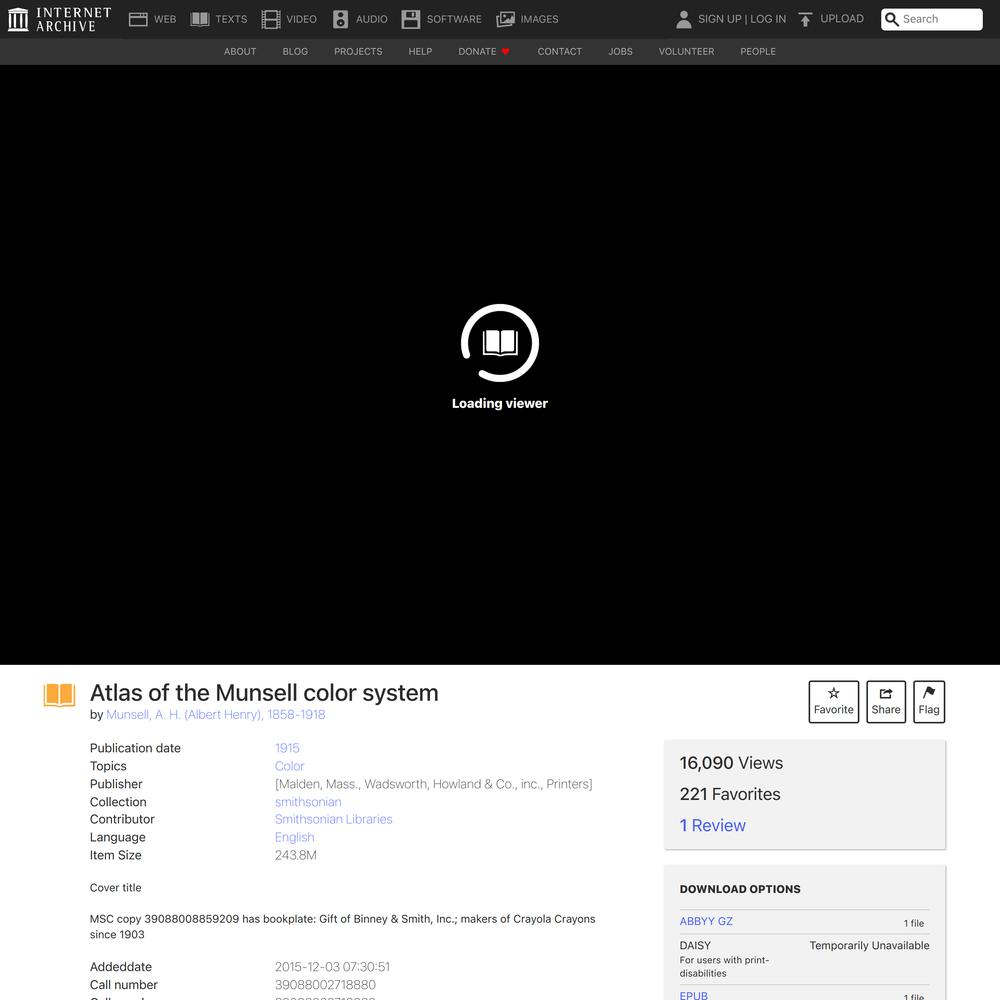Open the Video film icon
1000x1000 pixels.
coord(270,19)
